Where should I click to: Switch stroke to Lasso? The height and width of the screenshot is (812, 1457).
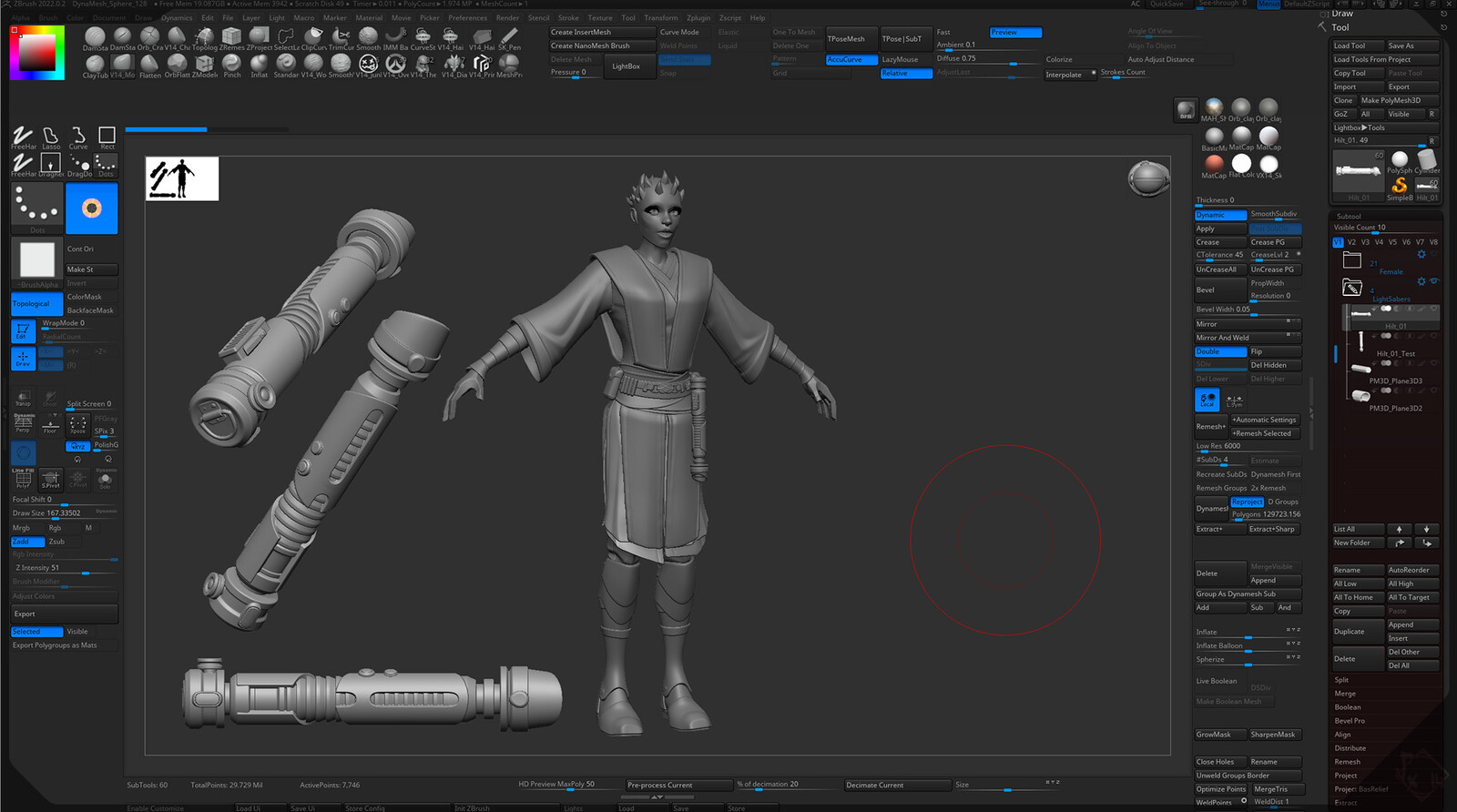tap(51, 137)
